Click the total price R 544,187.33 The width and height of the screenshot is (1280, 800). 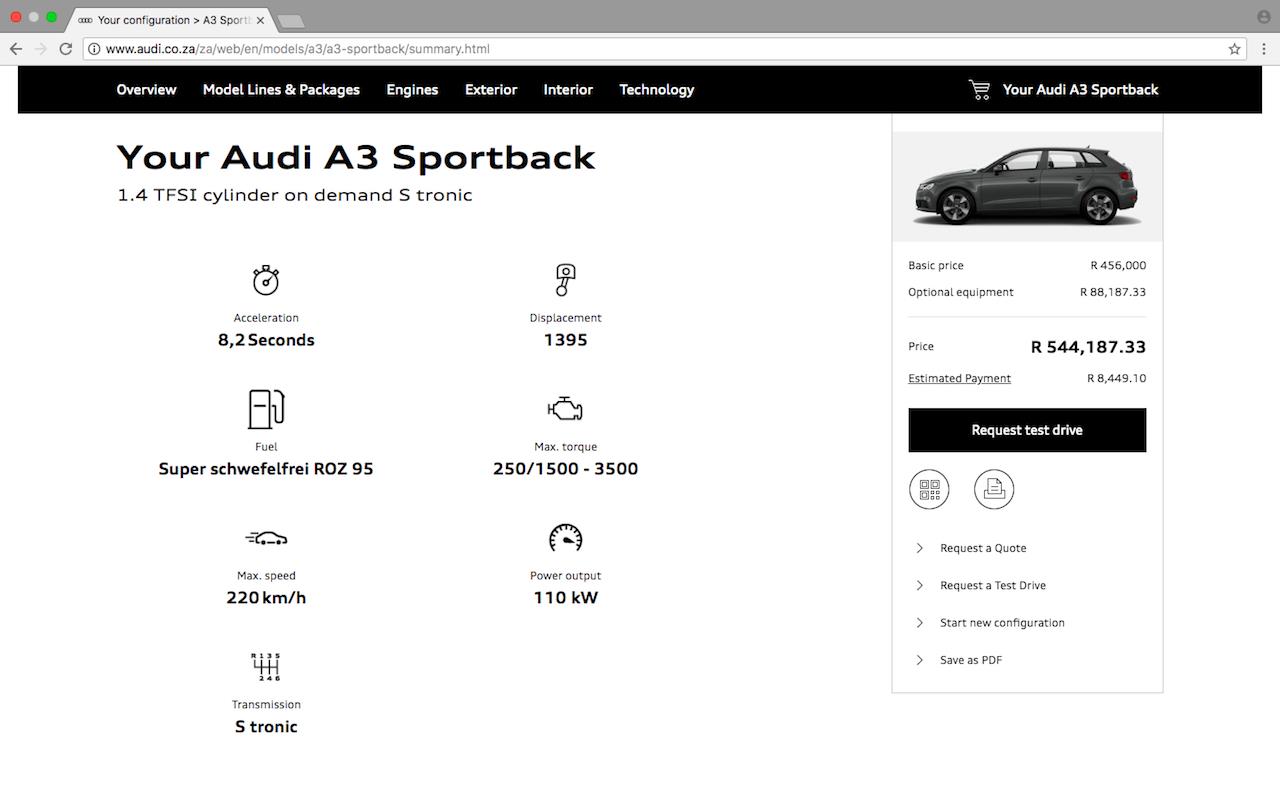pos(1088,347)
